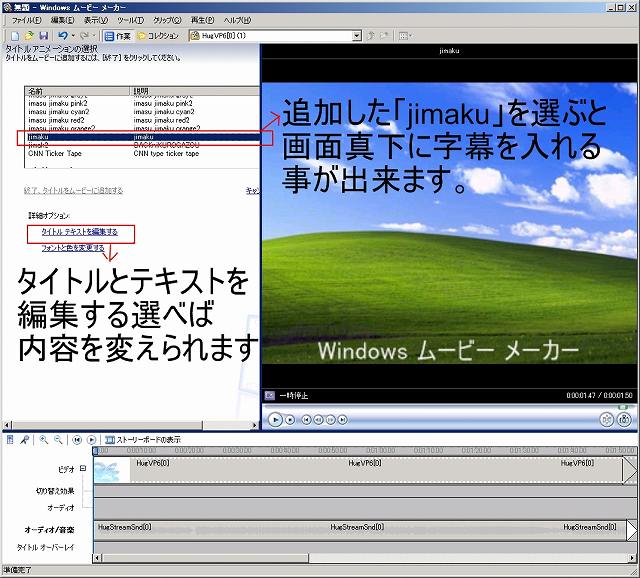640x578 pixels.
Task: Select the 'CNN Ticker Tape' animation row
Action: (x=142, y=153)
